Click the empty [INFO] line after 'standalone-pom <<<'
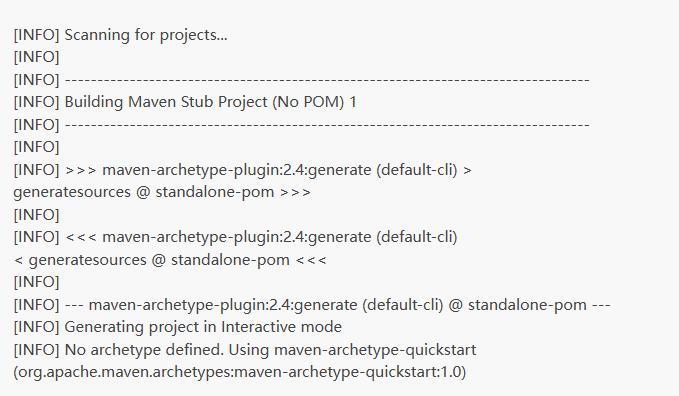This screenshot has height=396, width=679. pyautogui.click(x=36, y=282)
